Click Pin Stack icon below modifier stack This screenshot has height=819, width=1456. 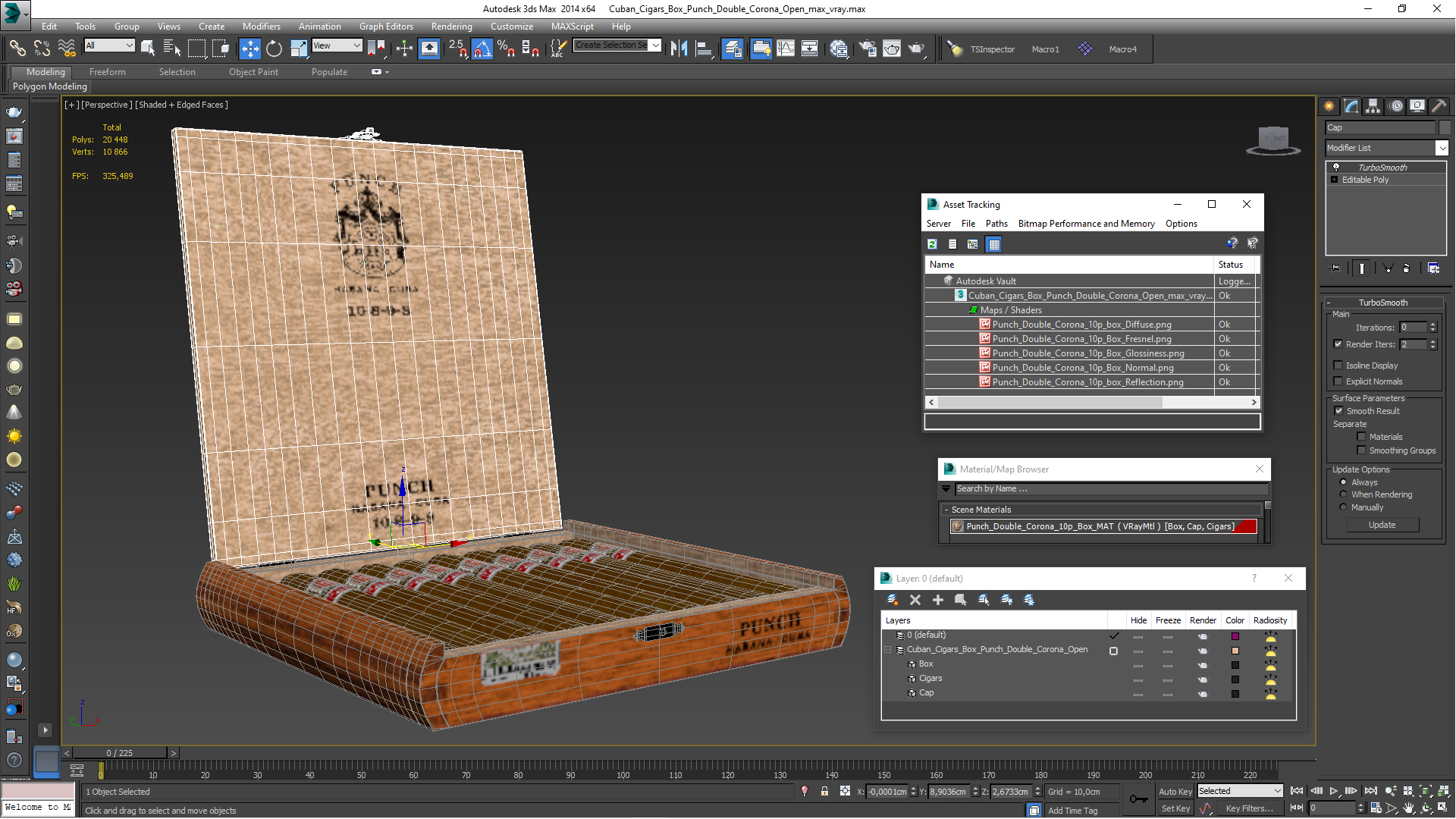1335,268
